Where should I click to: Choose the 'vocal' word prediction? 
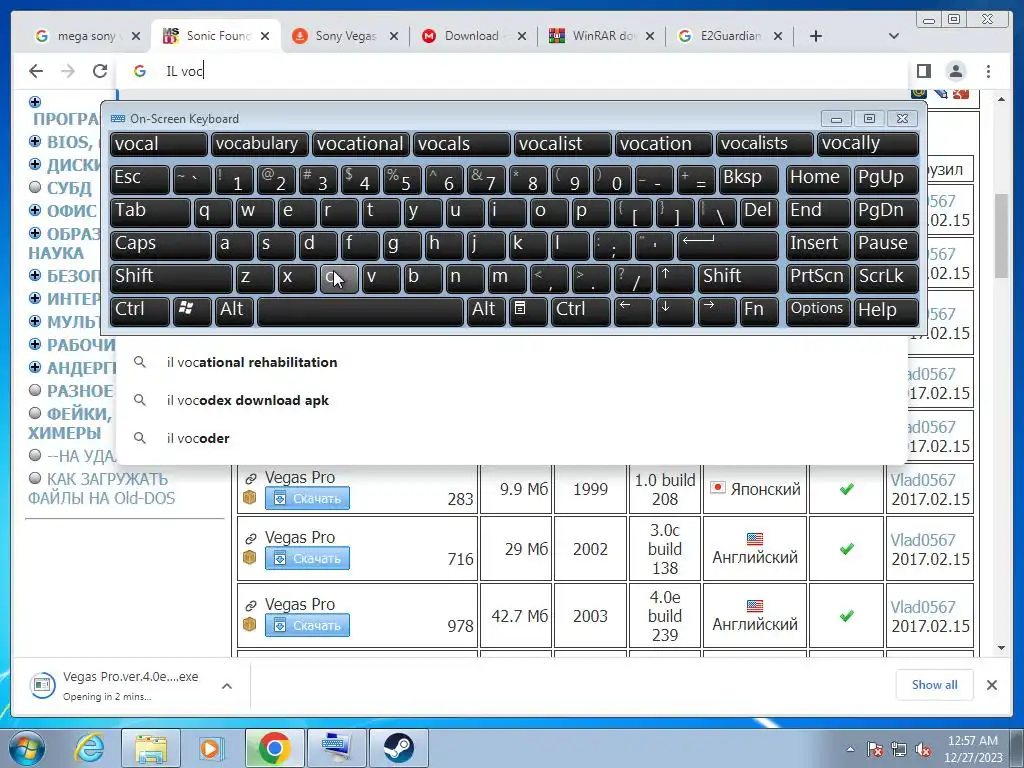pos(159,144)
